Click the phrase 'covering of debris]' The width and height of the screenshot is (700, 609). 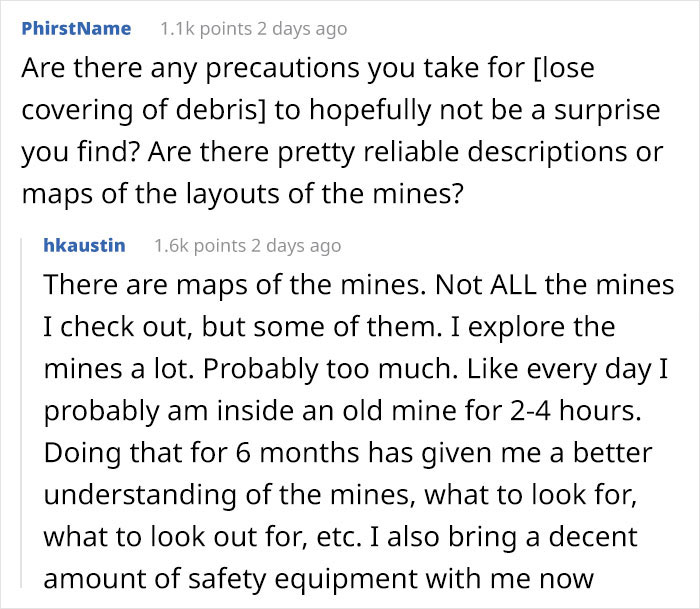(x=143, y=110)
